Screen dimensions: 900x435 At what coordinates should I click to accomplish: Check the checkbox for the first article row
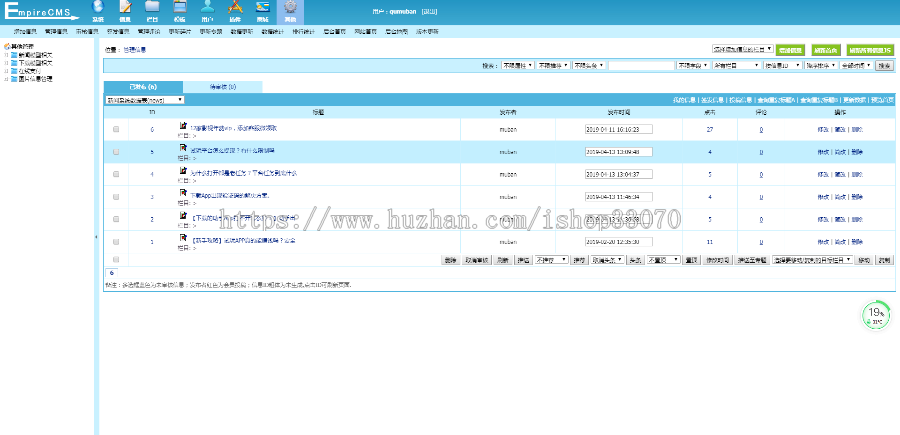coord(117,130)
